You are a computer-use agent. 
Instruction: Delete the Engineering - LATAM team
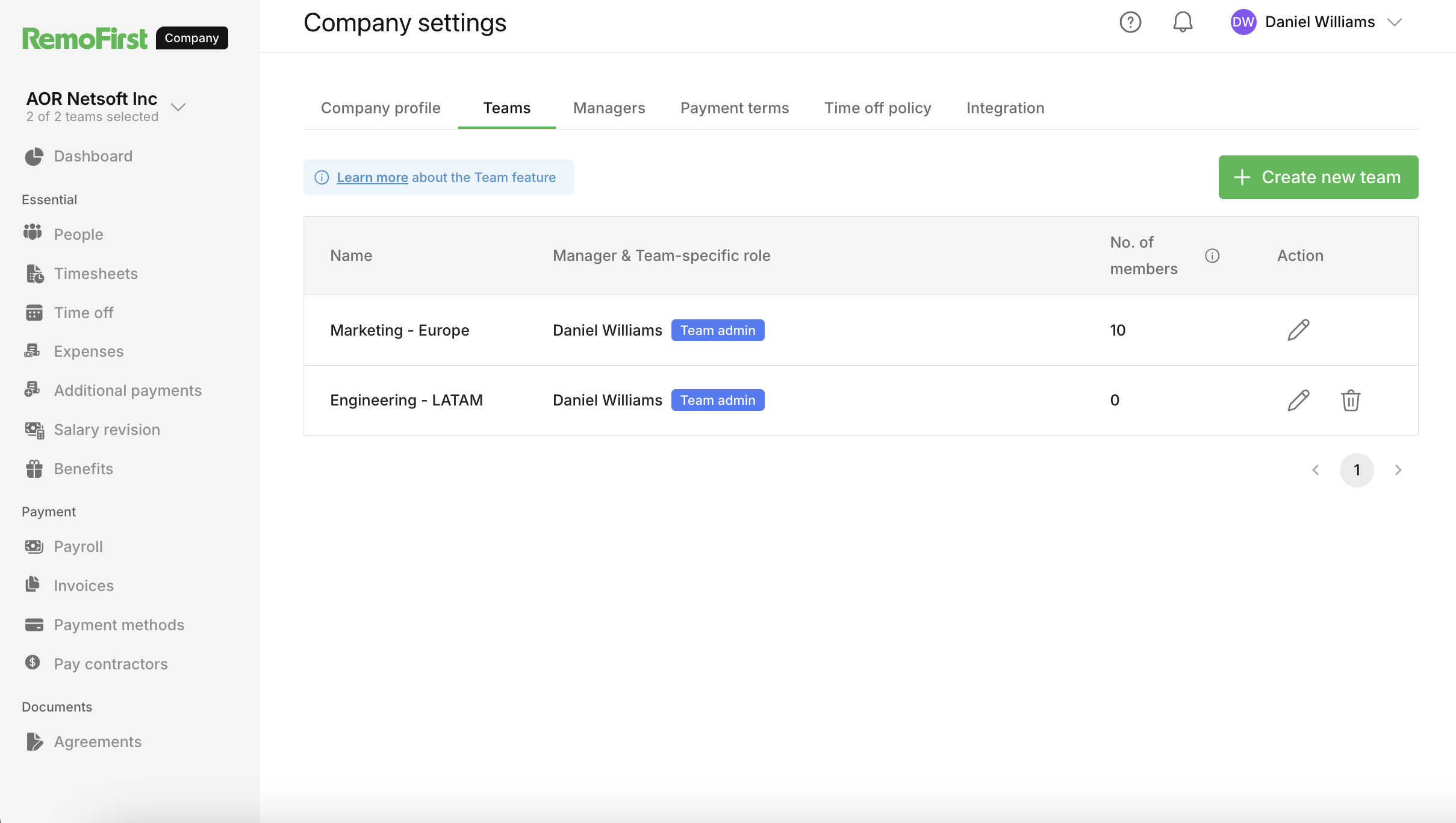pyautogui.click(x=1351, y=400)
